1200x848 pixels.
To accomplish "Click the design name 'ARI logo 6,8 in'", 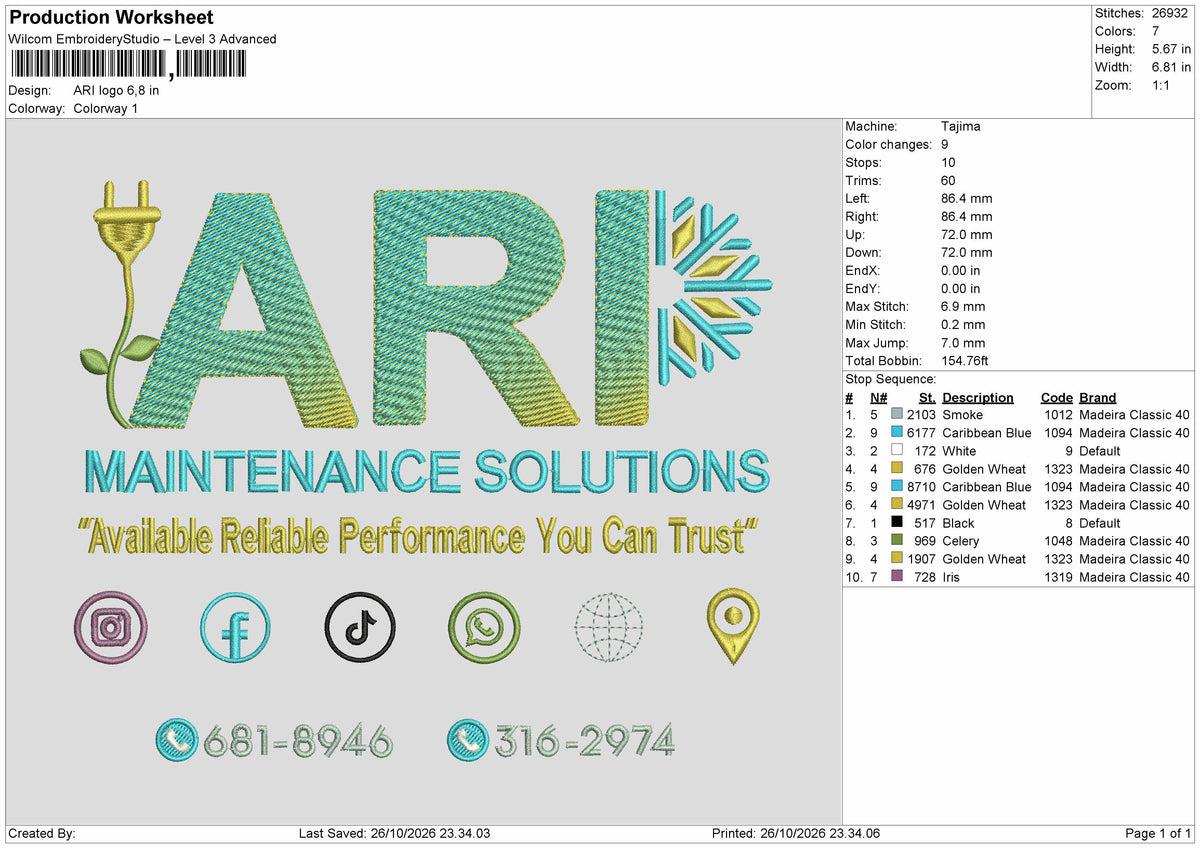I will [x=116, y=90].
